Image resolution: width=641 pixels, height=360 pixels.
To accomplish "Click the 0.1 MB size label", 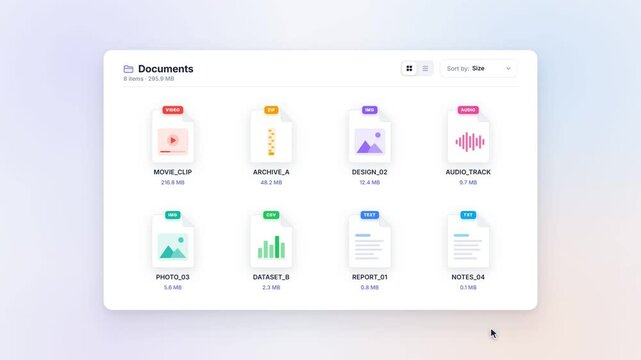I will 468,288.
